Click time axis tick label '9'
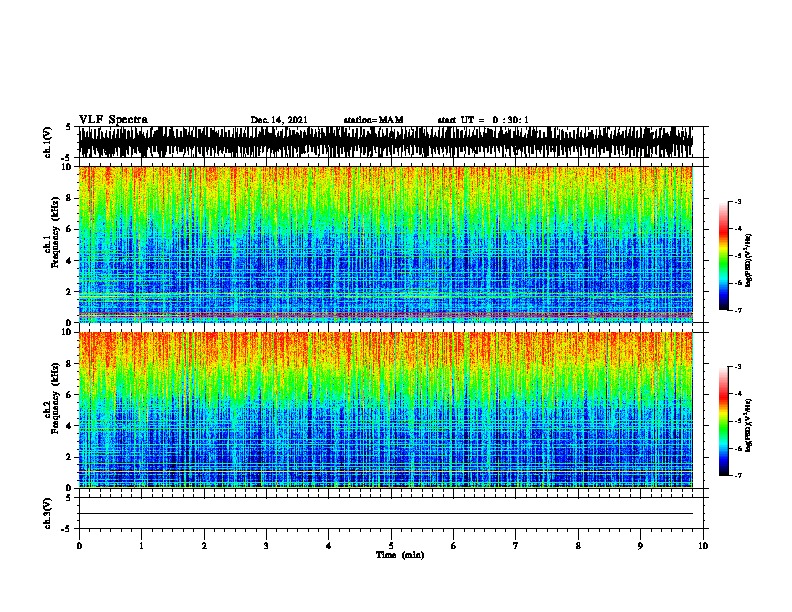The height and width of the screenshot is (612, 792). pos(640,546)
